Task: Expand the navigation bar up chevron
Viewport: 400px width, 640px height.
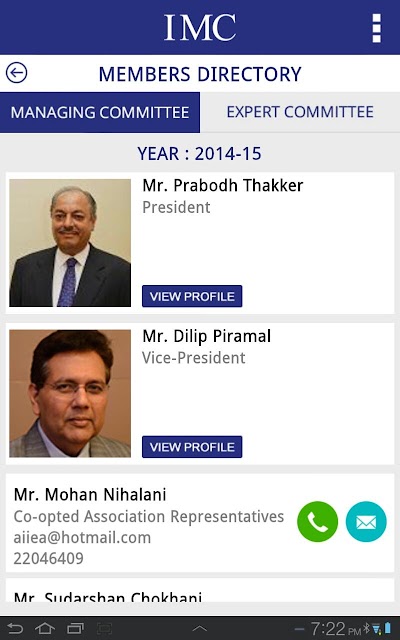Action: pos(200,629)
